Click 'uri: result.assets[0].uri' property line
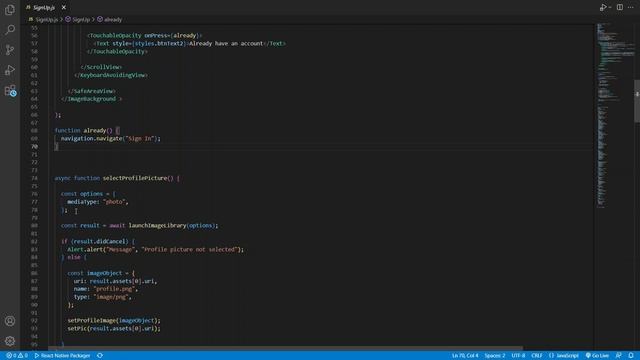640x360 pixels. 115,281
